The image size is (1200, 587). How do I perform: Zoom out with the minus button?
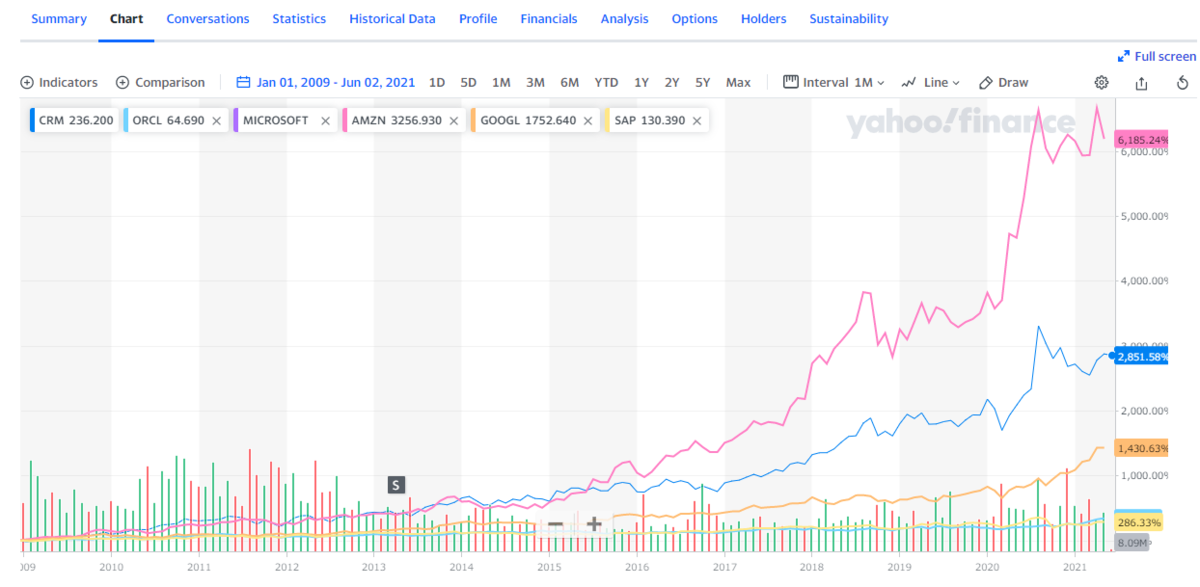point(555,524)
